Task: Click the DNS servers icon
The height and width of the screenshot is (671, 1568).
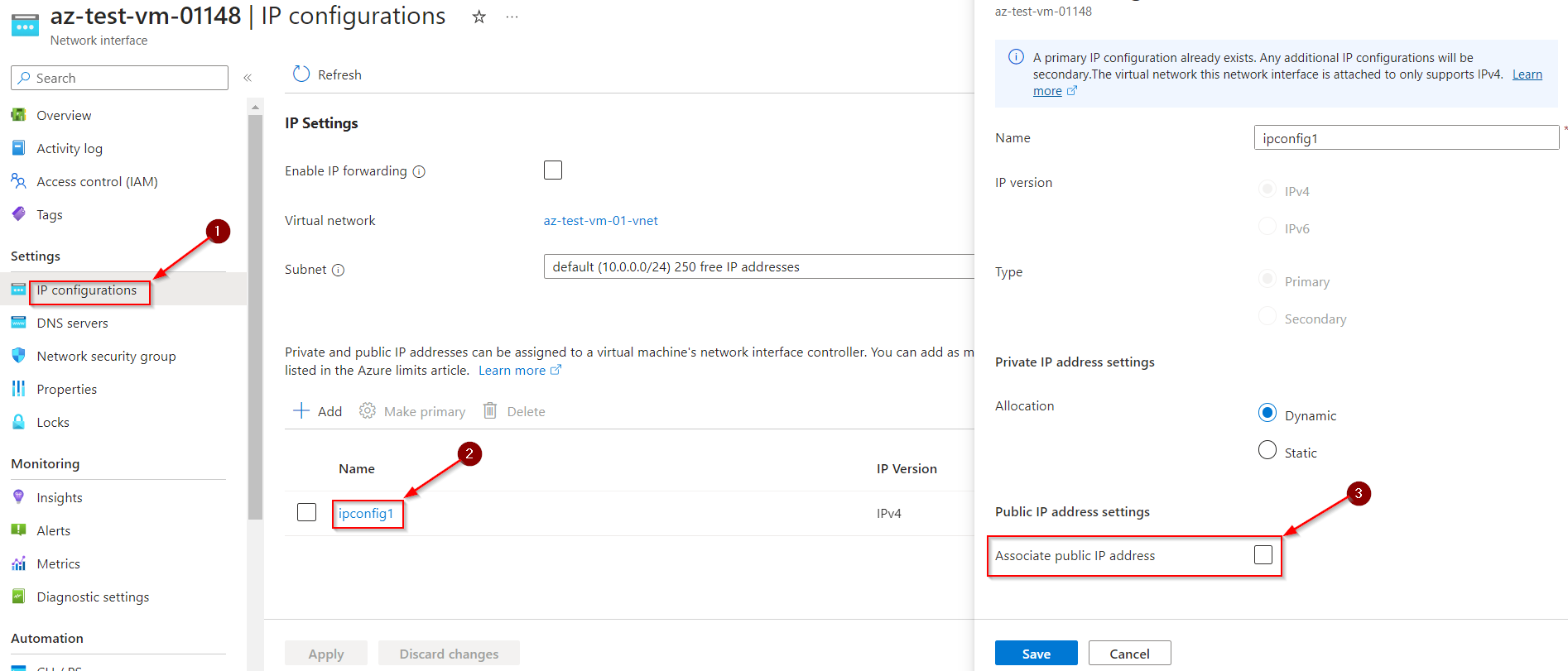Action: (18, 323)
